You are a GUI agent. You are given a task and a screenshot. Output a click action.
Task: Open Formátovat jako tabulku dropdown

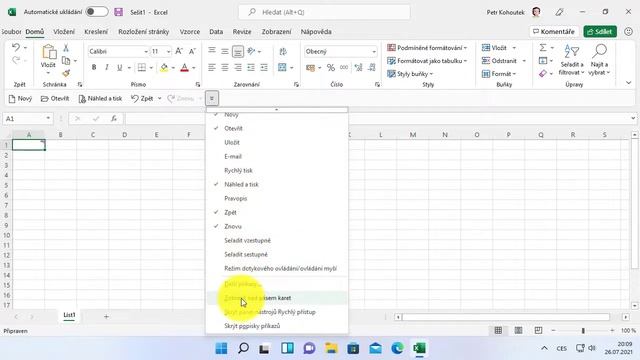point(427,61)
